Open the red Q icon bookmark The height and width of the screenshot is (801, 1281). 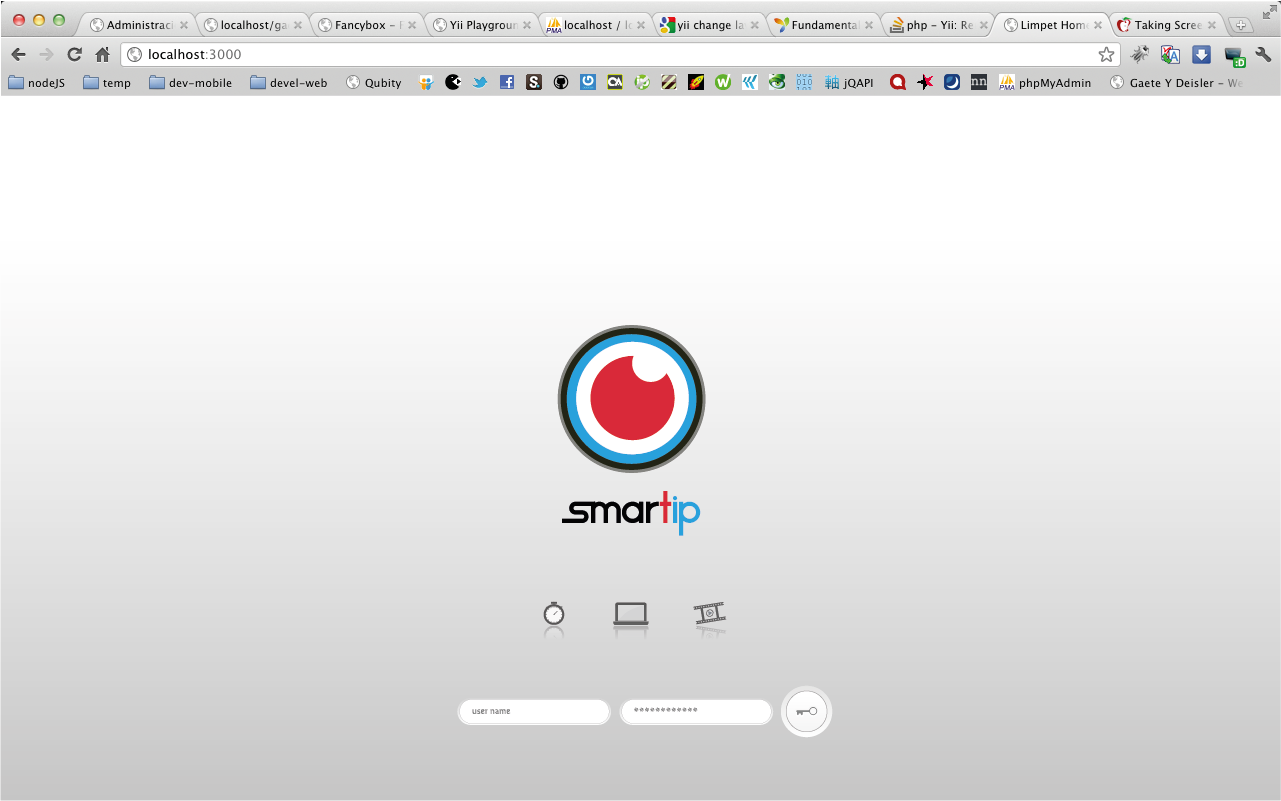click(x=898, y=83)
